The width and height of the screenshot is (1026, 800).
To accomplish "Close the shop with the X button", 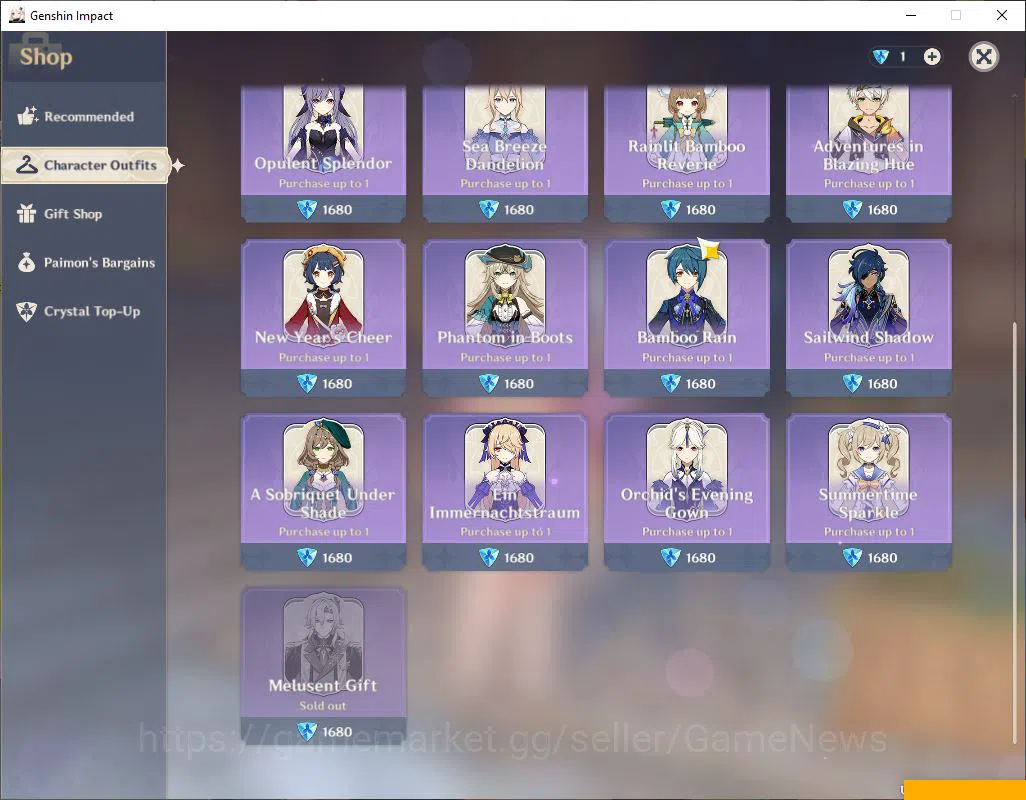I will tap(983, 56).
